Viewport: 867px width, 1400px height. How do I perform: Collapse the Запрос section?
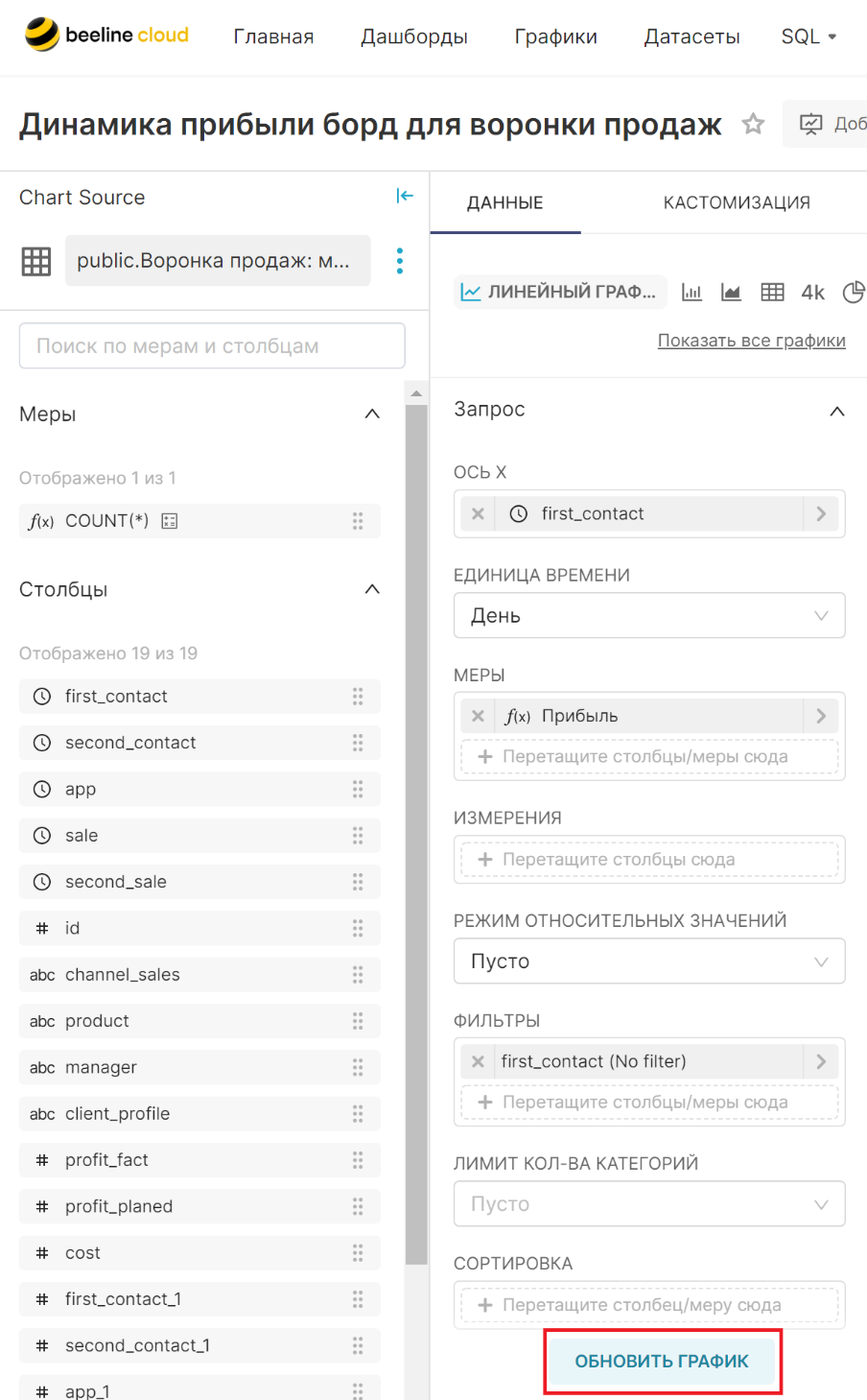(836, 411)
